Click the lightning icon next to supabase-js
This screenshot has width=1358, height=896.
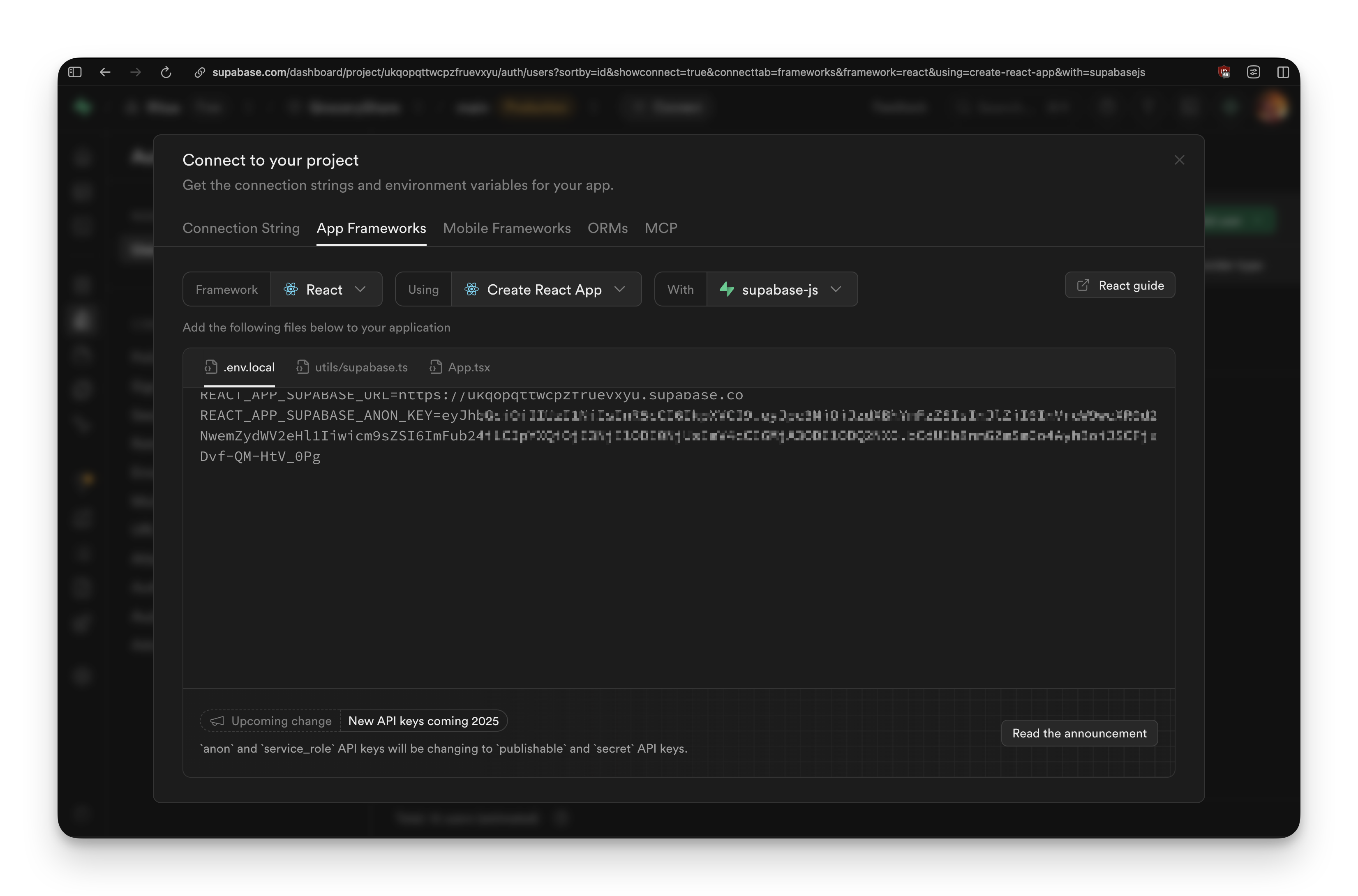click(727, 289)
